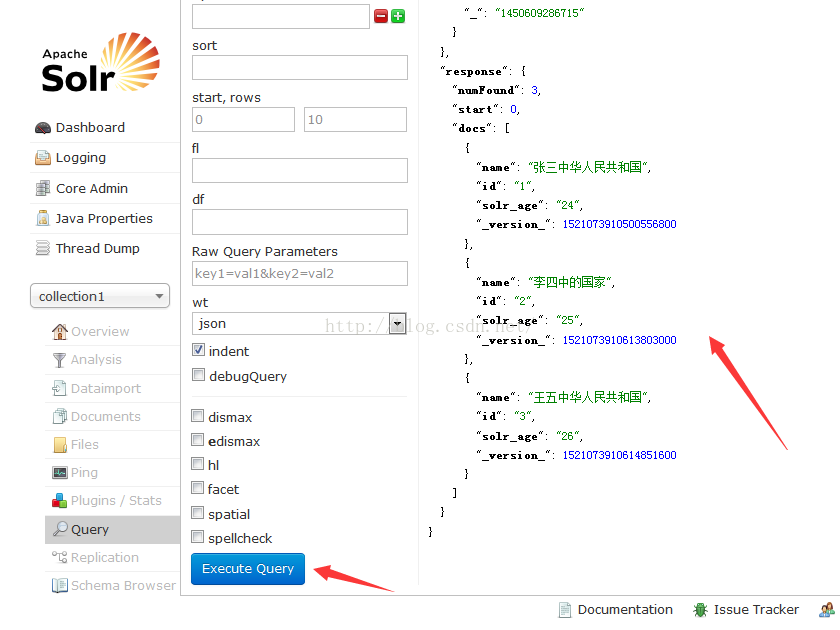
Task: Click version value 1521073910500556800
Action: click(619, 224)
